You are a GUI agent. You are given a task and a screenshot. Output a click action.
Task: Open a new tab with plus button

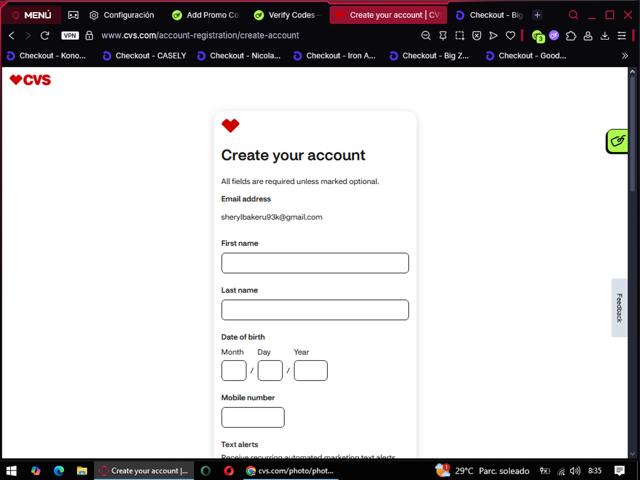pyautogui.click(x=538, y=15)
